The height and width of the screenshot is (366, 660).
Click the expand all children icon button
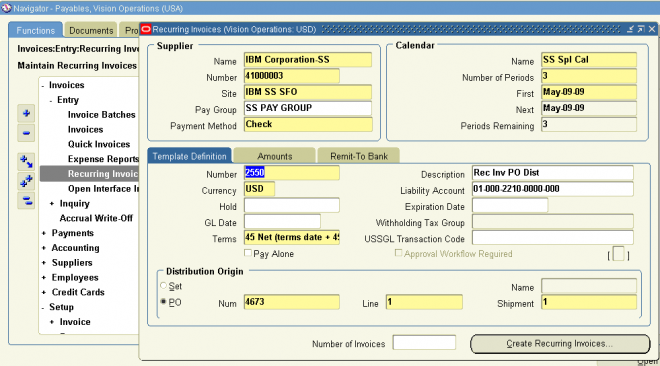[x=26, y=161]
